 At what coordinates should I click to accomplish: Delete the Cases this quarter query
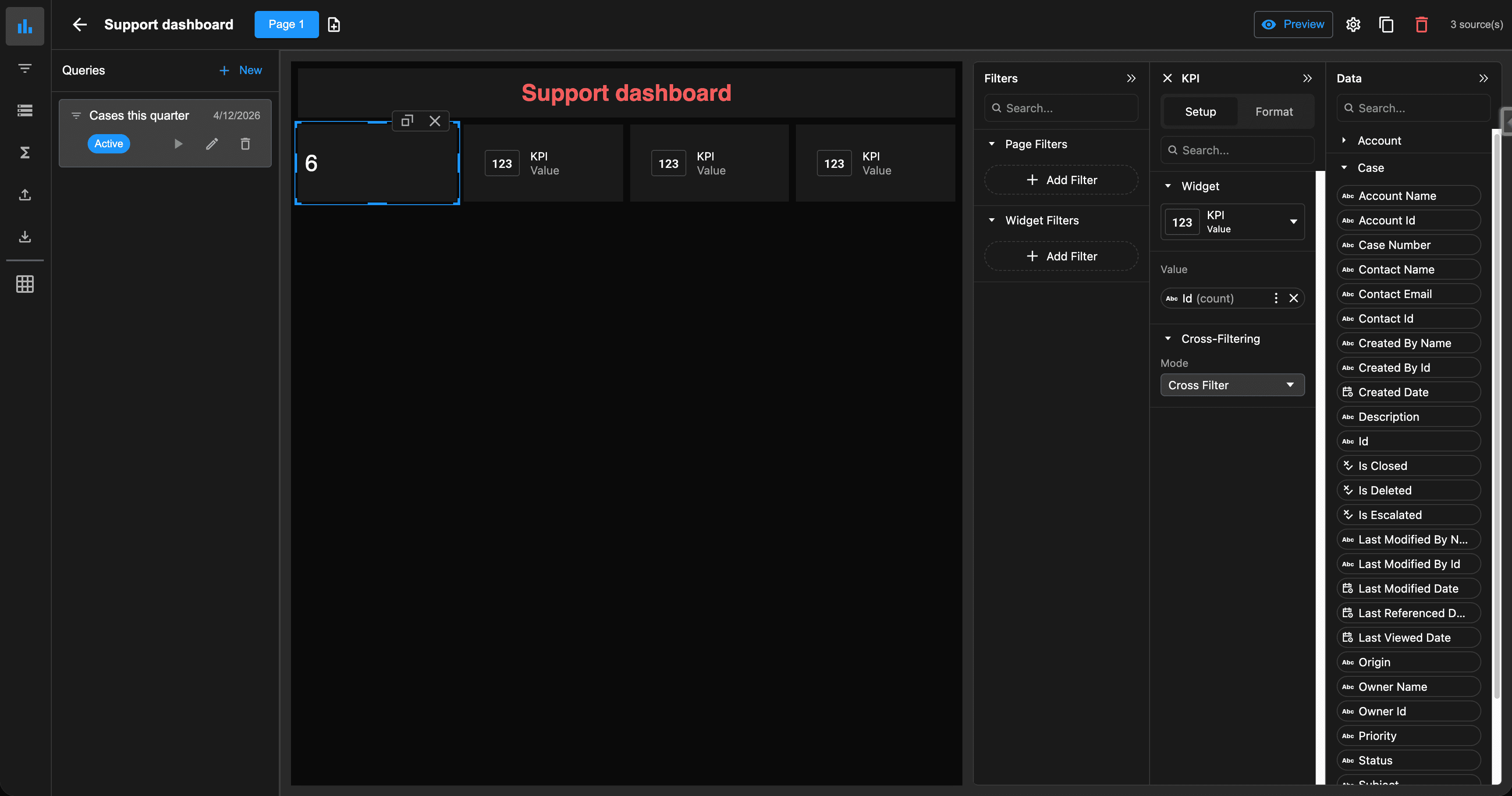point(245,144)
